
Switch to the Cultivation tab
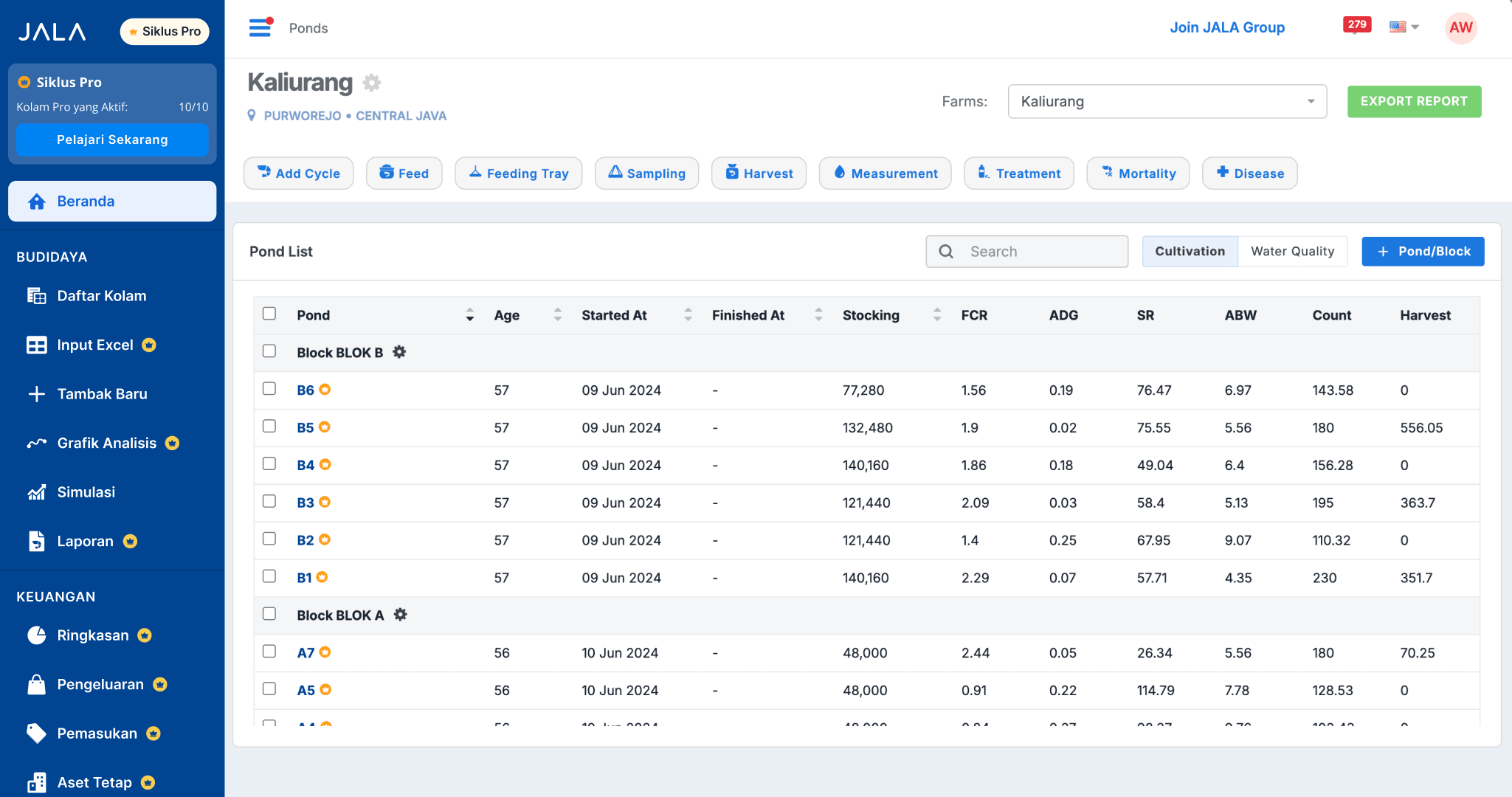tap(1190, 252)
